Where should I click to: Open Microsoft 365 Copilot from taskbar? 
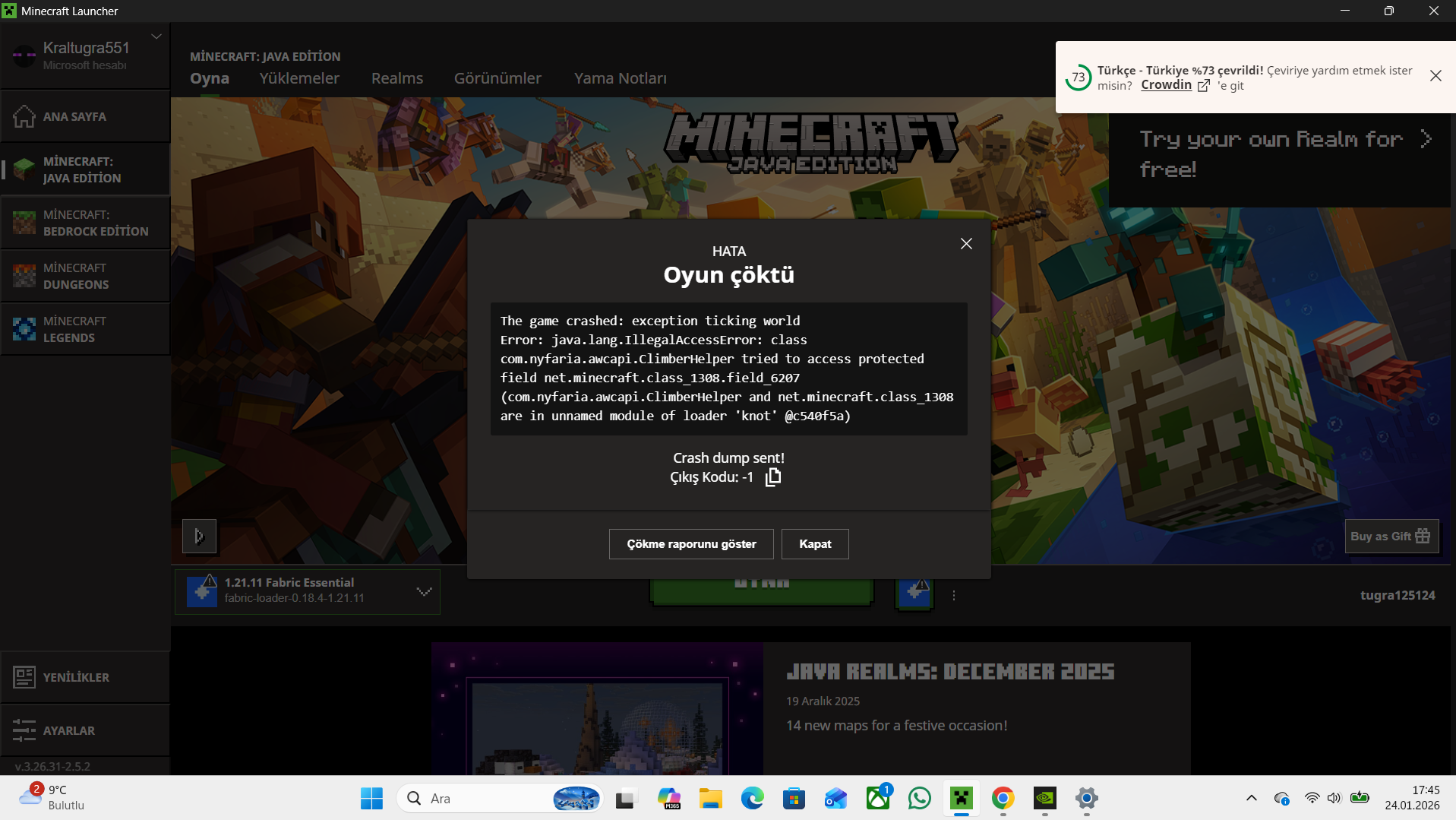coord(669,799)
